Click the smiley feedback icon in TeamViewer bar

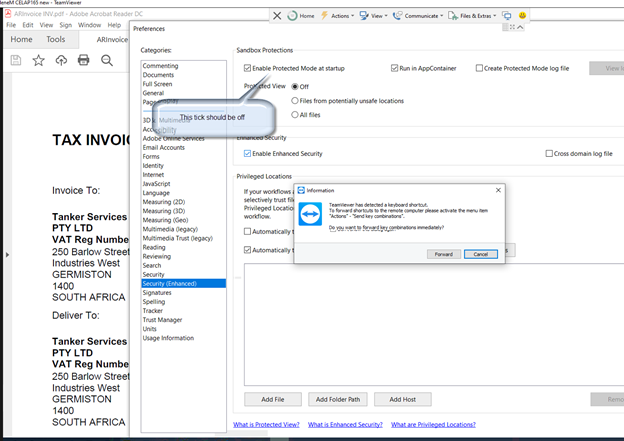522,16
